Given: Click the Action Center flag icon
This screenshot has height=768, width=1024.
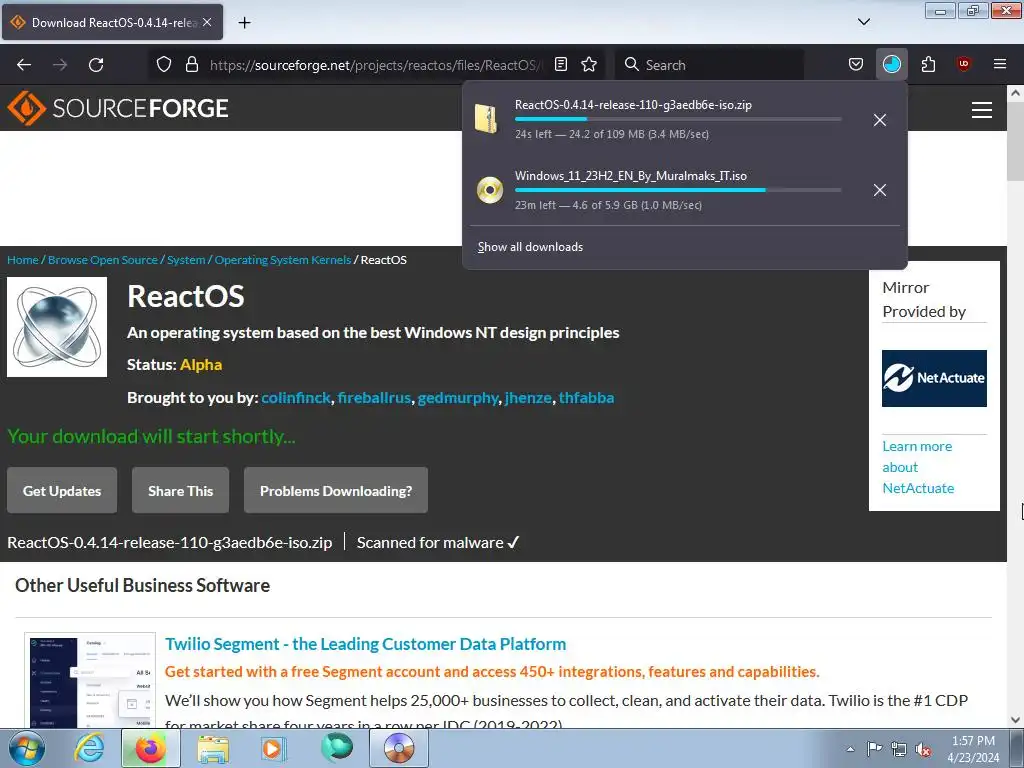Looking at the screenshot, I should (874, 749).
